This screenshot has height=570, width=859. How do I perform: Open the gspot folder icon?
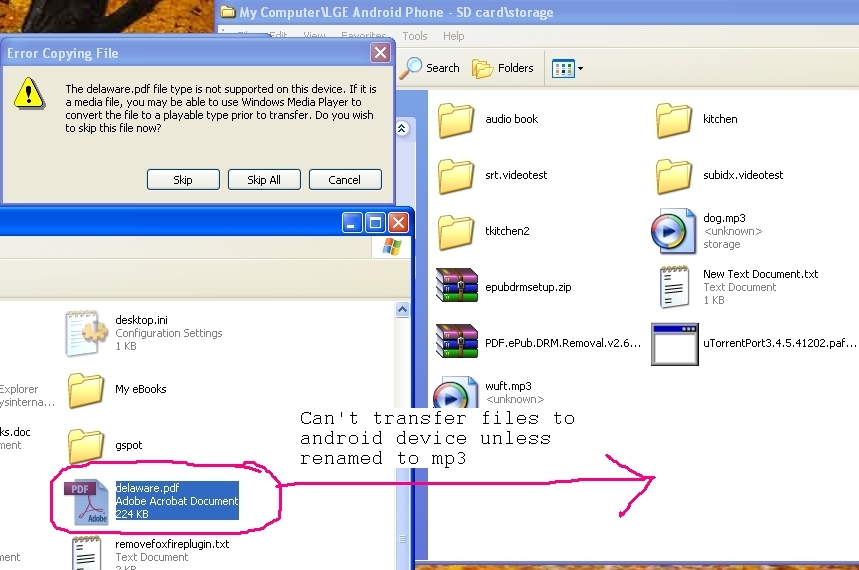coord(86,446)
